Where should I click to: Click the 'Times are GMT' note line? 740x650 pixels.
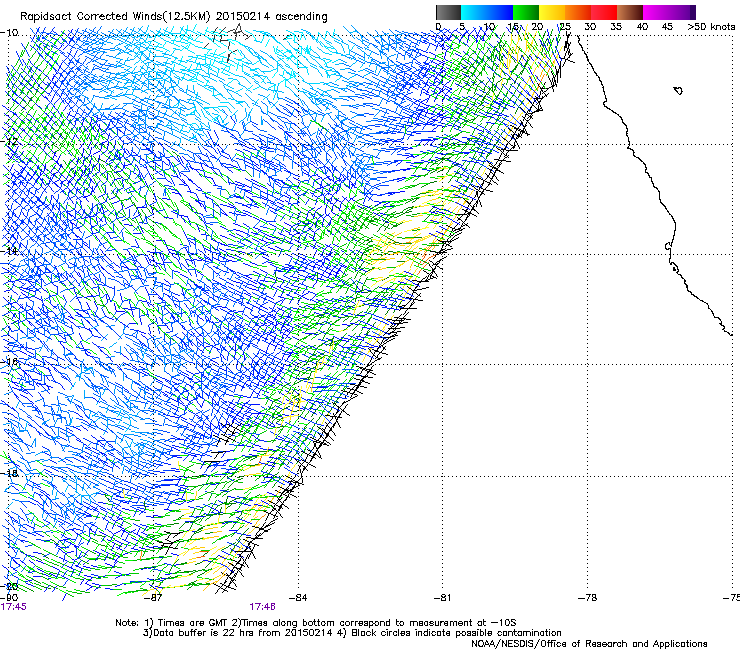[x=316, y=623]
